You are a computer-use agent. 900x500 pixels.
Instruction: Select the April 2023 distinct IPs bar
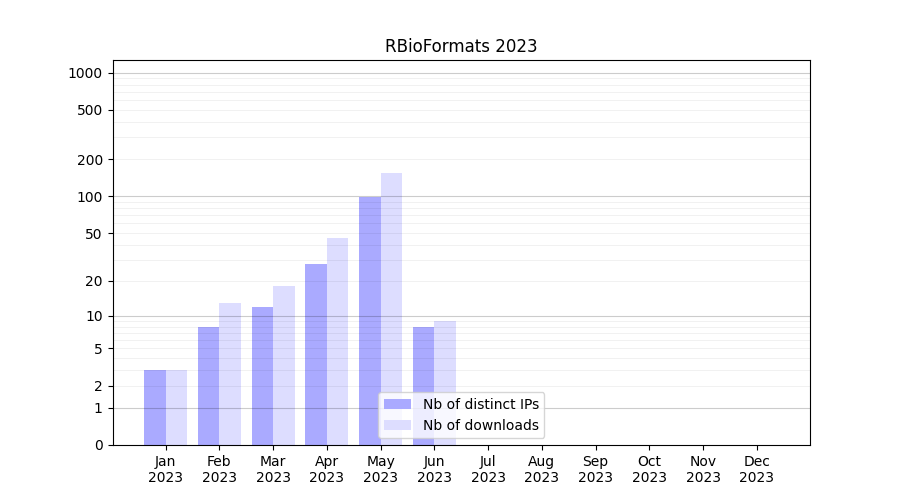(316, 354)
